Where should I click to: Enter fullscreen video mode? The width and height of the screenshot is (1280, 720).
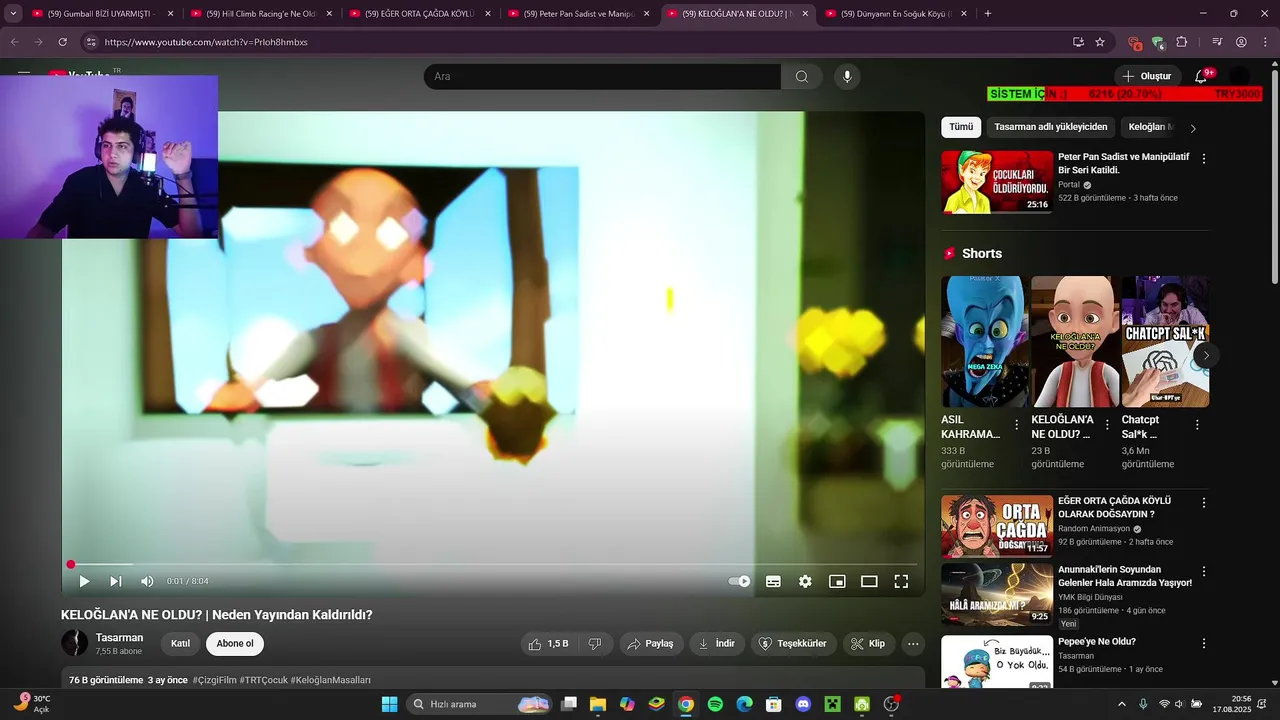[x=901, y=581]
